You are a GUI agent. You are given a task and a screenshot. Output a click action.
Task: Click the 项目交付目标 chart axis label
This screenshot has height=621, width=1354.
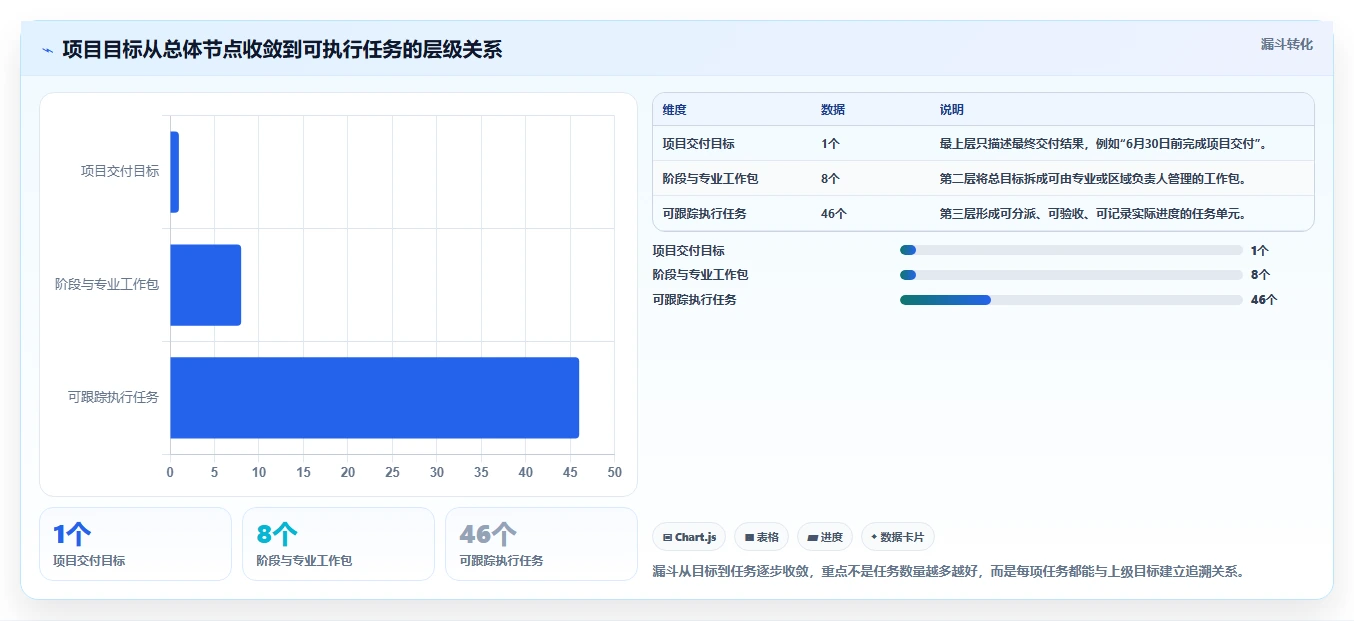click(x=120, y=172)
